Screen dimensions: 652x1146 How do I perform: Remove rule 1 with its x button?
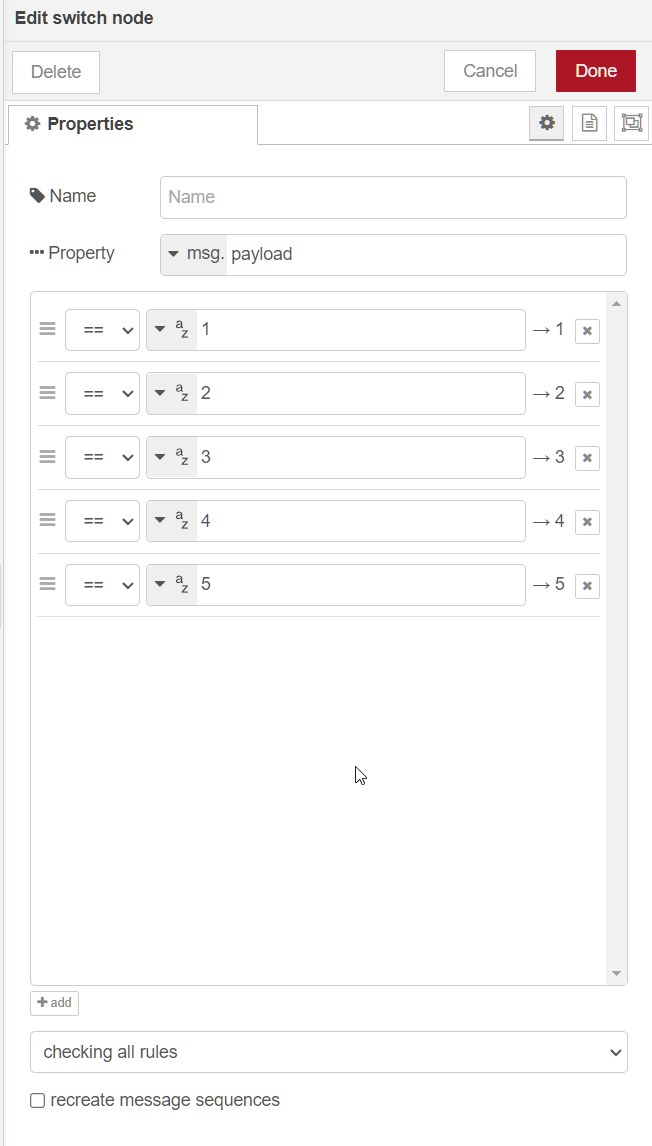click(587, 331)
